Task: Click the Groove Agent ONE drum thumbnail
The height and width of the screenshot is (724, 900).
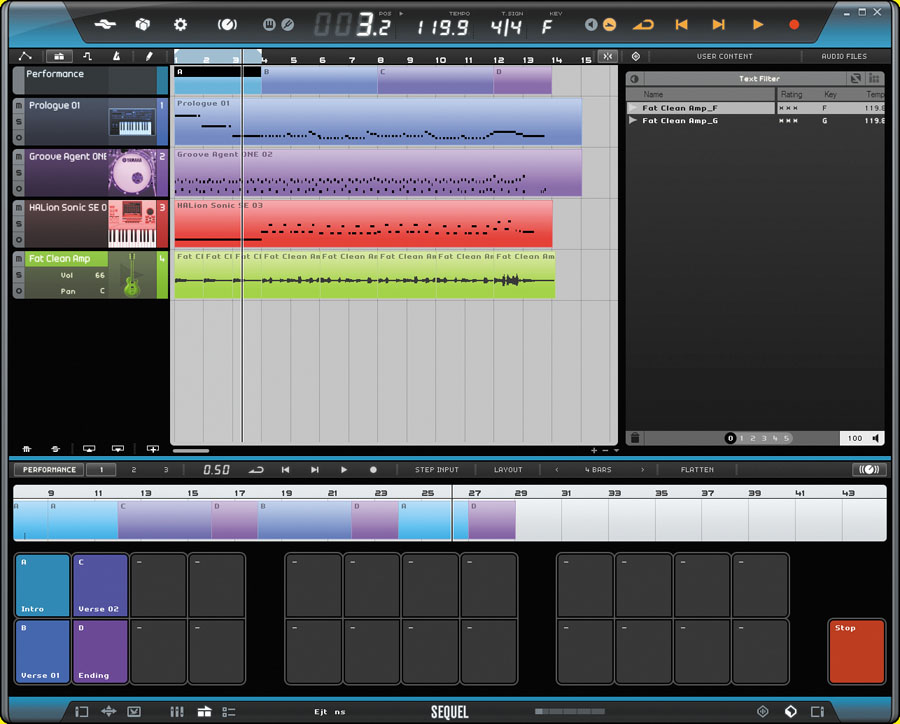Action: point(131,172)
